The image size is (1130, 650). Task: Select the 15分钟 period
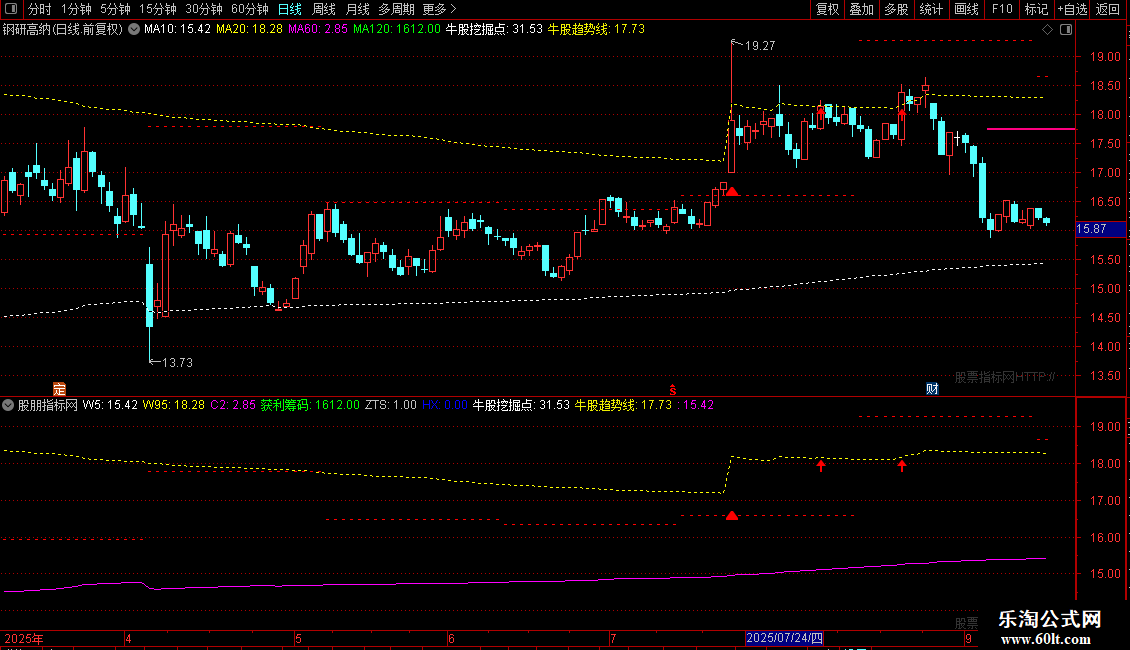[158, 9]
